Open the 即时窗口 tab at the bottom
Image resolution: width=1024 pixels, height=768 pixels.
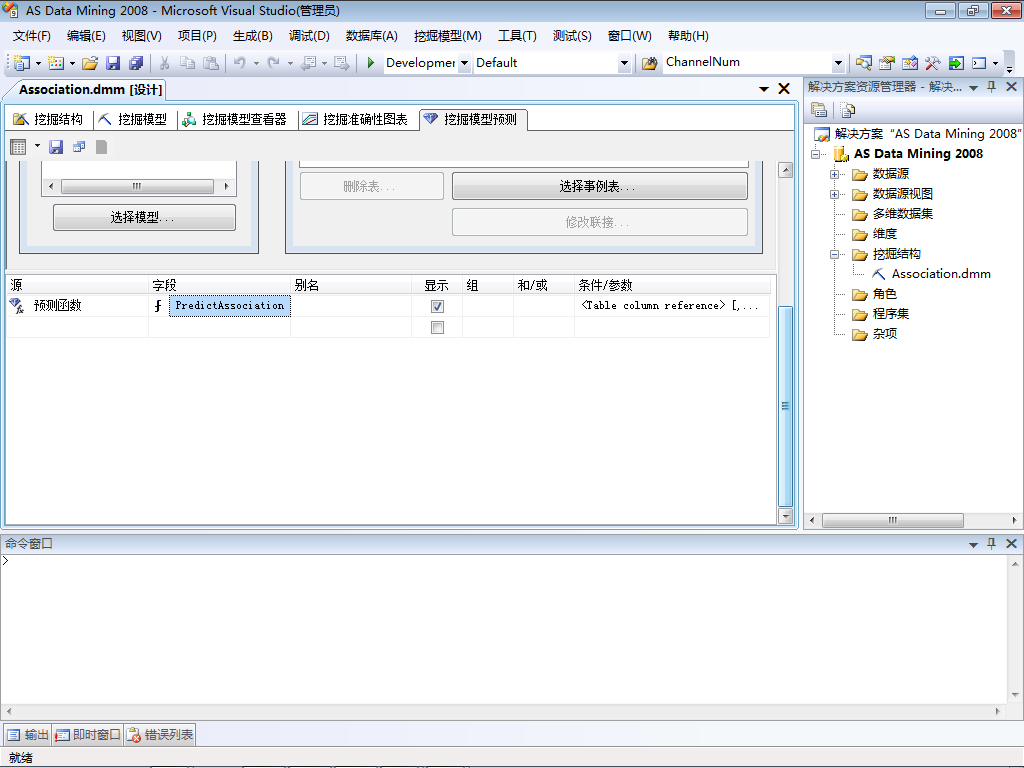coord(88,735)
